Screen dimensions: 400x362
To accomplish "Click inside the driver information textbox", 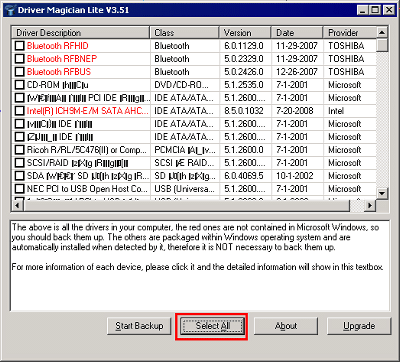I will point(200,266).
